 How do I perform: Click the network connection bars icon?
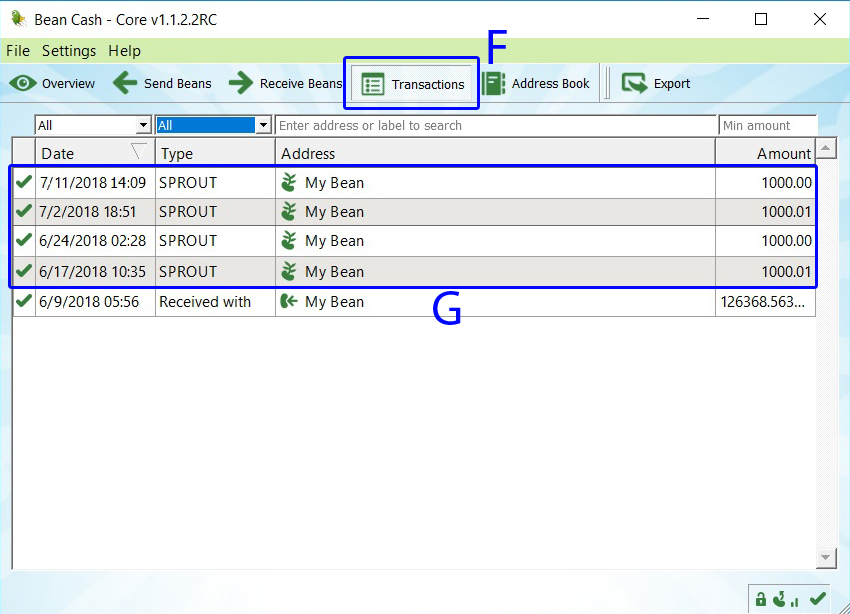point(795,601)
